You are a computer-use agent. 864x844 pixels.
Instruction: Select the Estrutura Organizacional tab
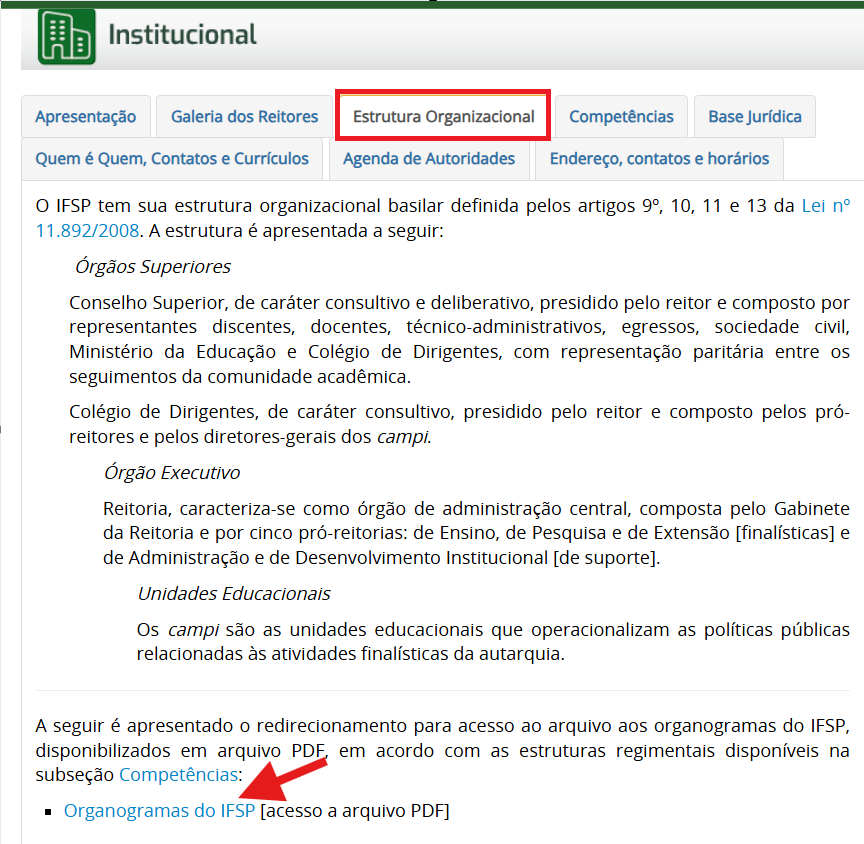tap(443, 116)
